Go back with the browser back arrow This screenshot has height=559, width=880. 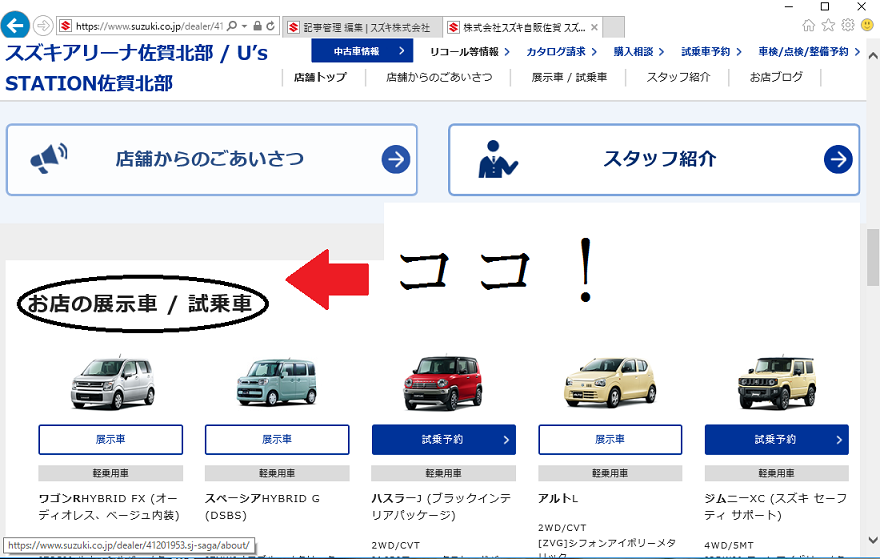click(x=15, y=25)
